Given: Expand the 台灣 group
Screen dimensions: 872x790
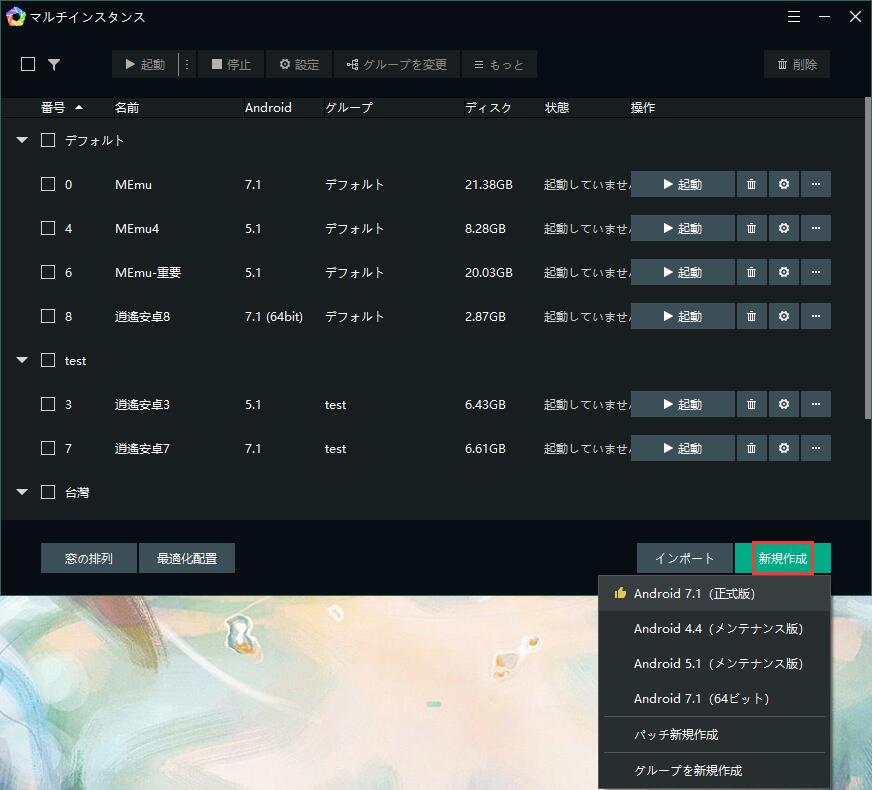Looking at the screenshot, I should (21, 491).
